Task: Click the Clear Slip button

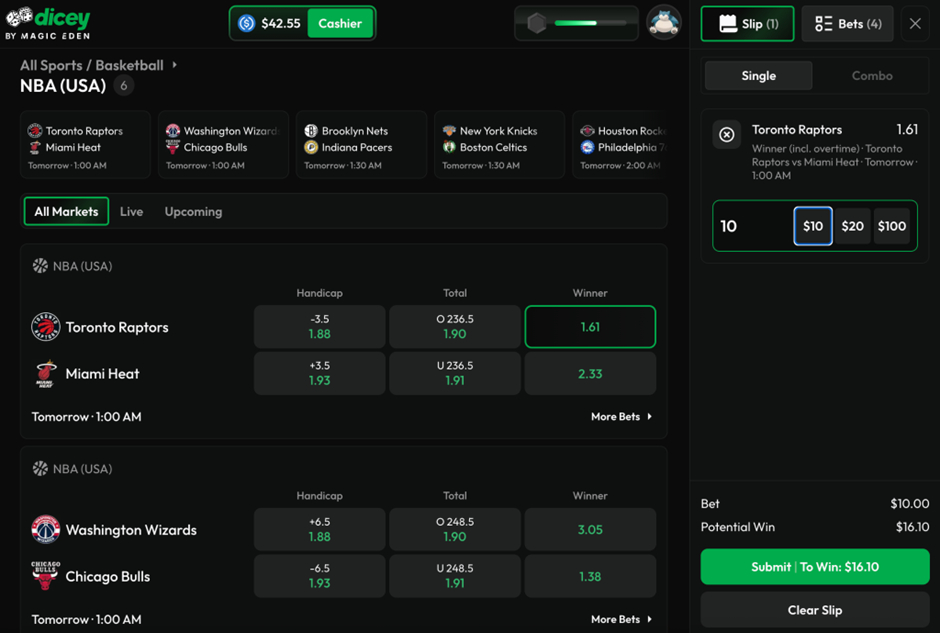Action: [x=814, y=610]
